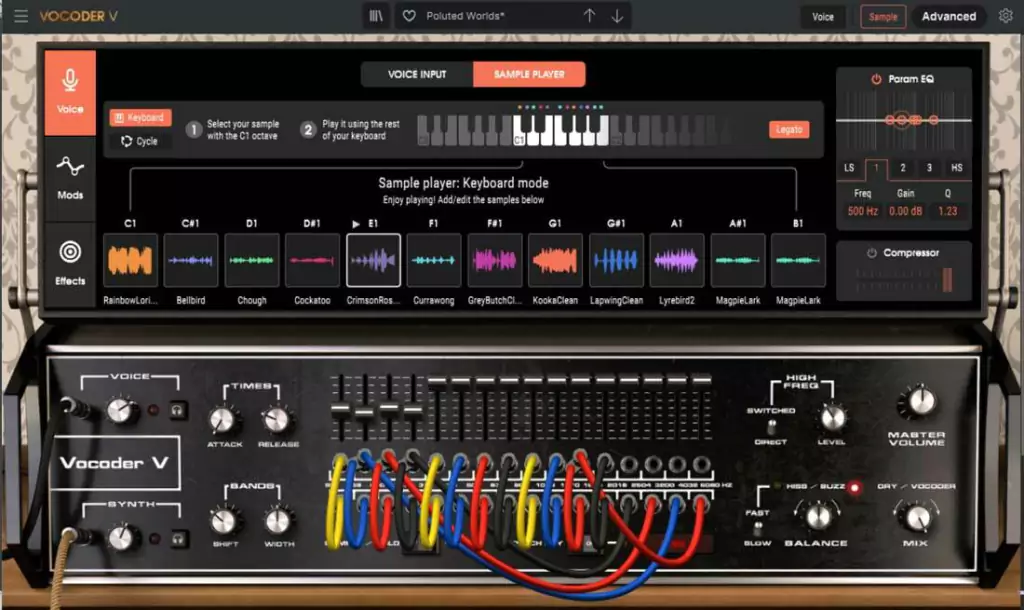Select the A#1 MagpieLark sample slot
The width and height of the screenshot is (1024, 610).
pyautogui.click(x=737, y=260)
